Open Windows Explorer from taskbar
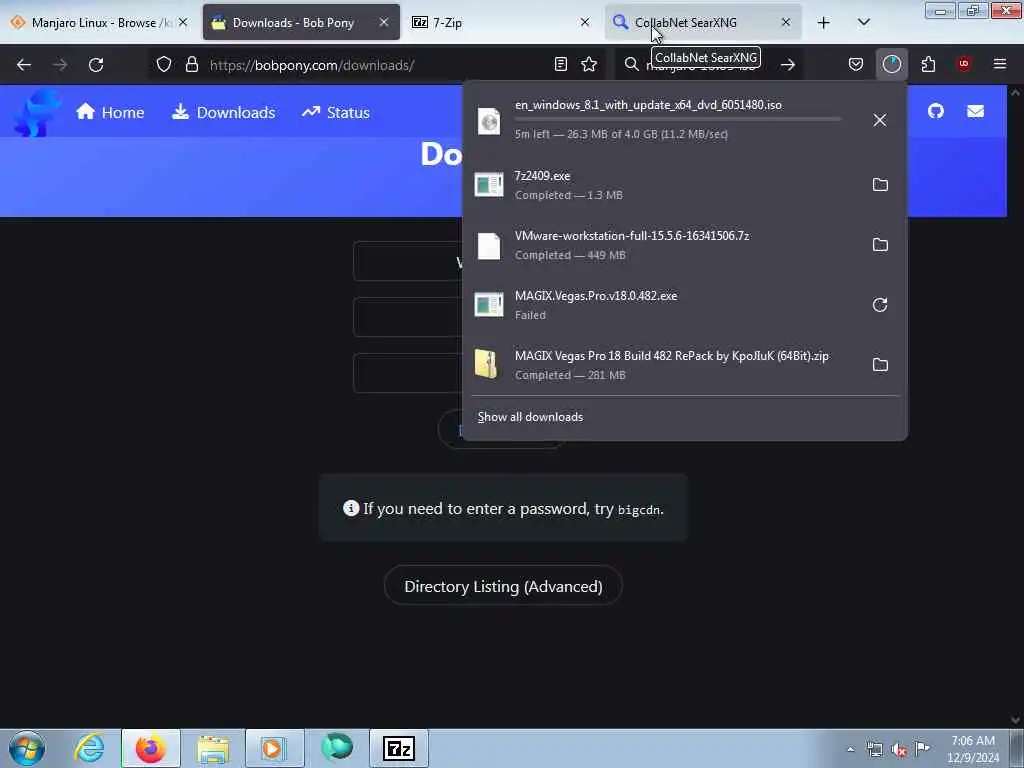Image resolution: width=1024 pixels, height=768 pixels. click(213, 748)
